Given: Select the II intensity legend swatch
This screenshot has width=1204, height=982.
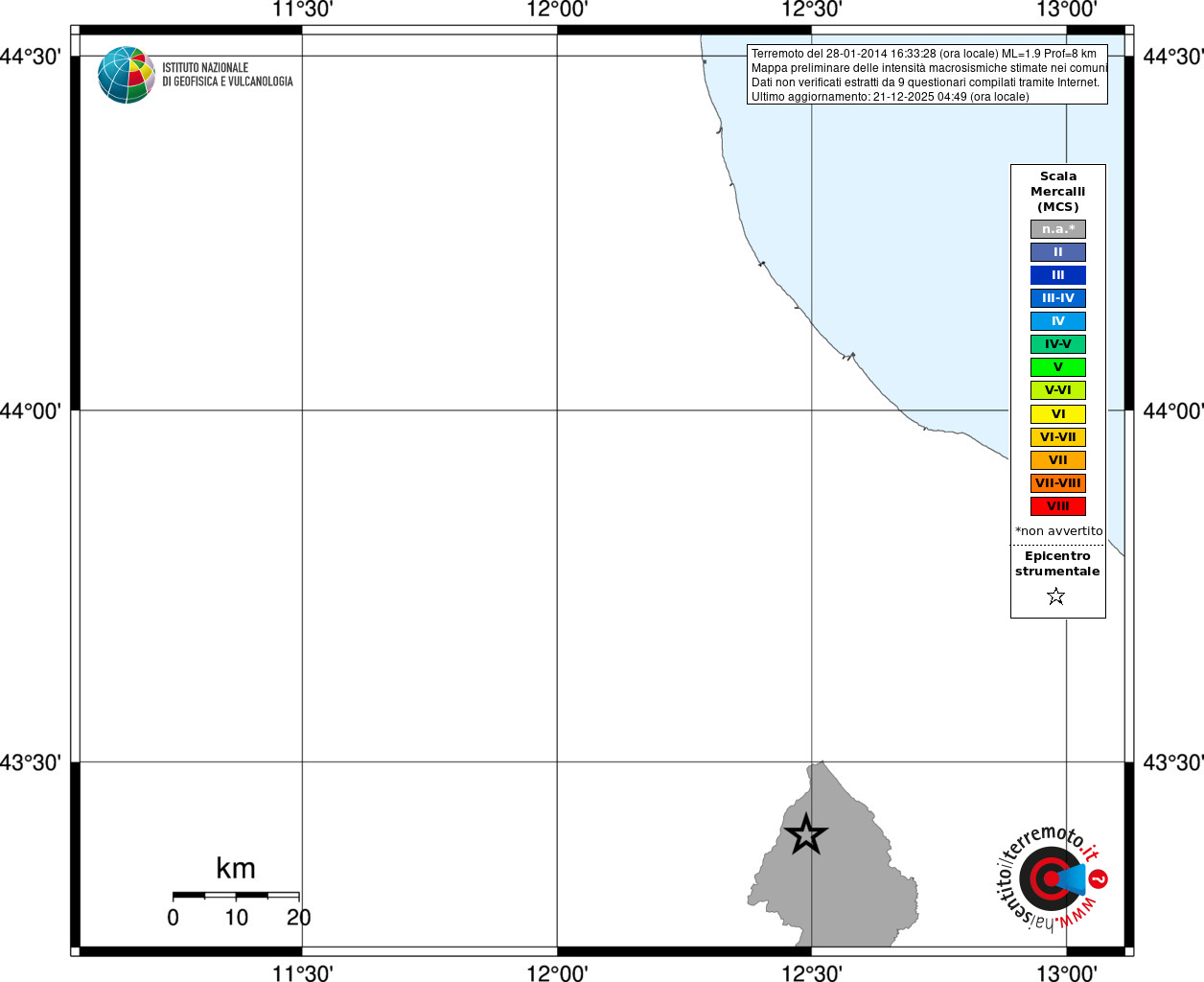Looking at the screenshot, I should 1058,252.
